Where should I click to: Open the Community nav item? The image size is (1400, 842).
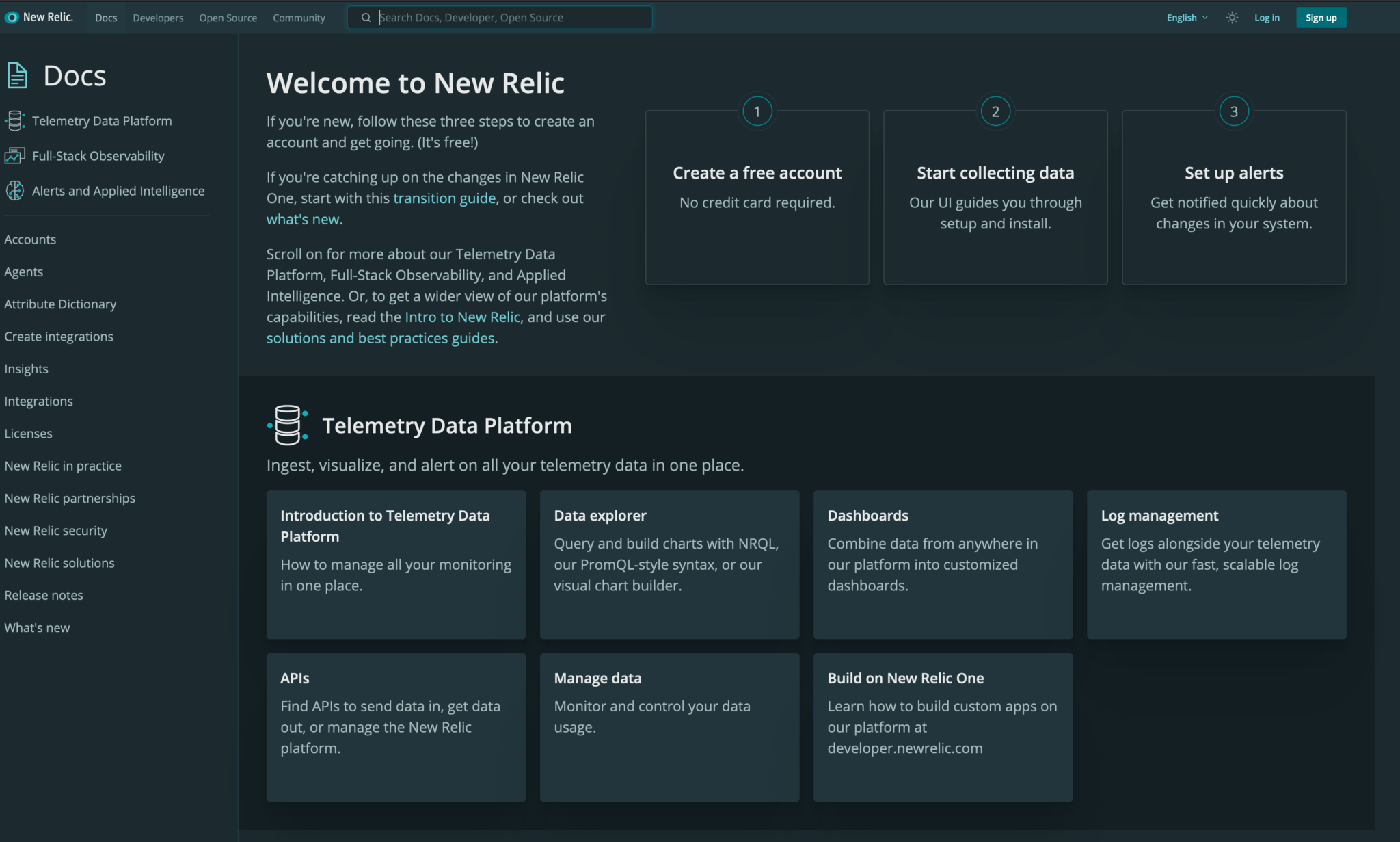point(299,18)
